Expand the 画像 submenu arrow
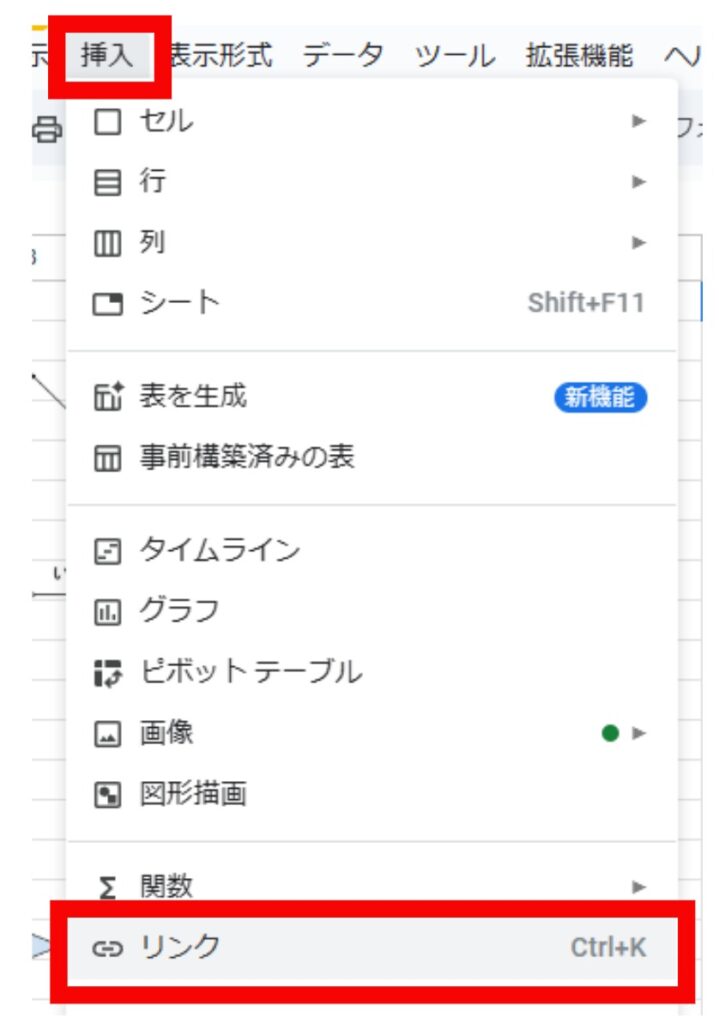This screenshot has height=1024, width=719. point(639,734)
